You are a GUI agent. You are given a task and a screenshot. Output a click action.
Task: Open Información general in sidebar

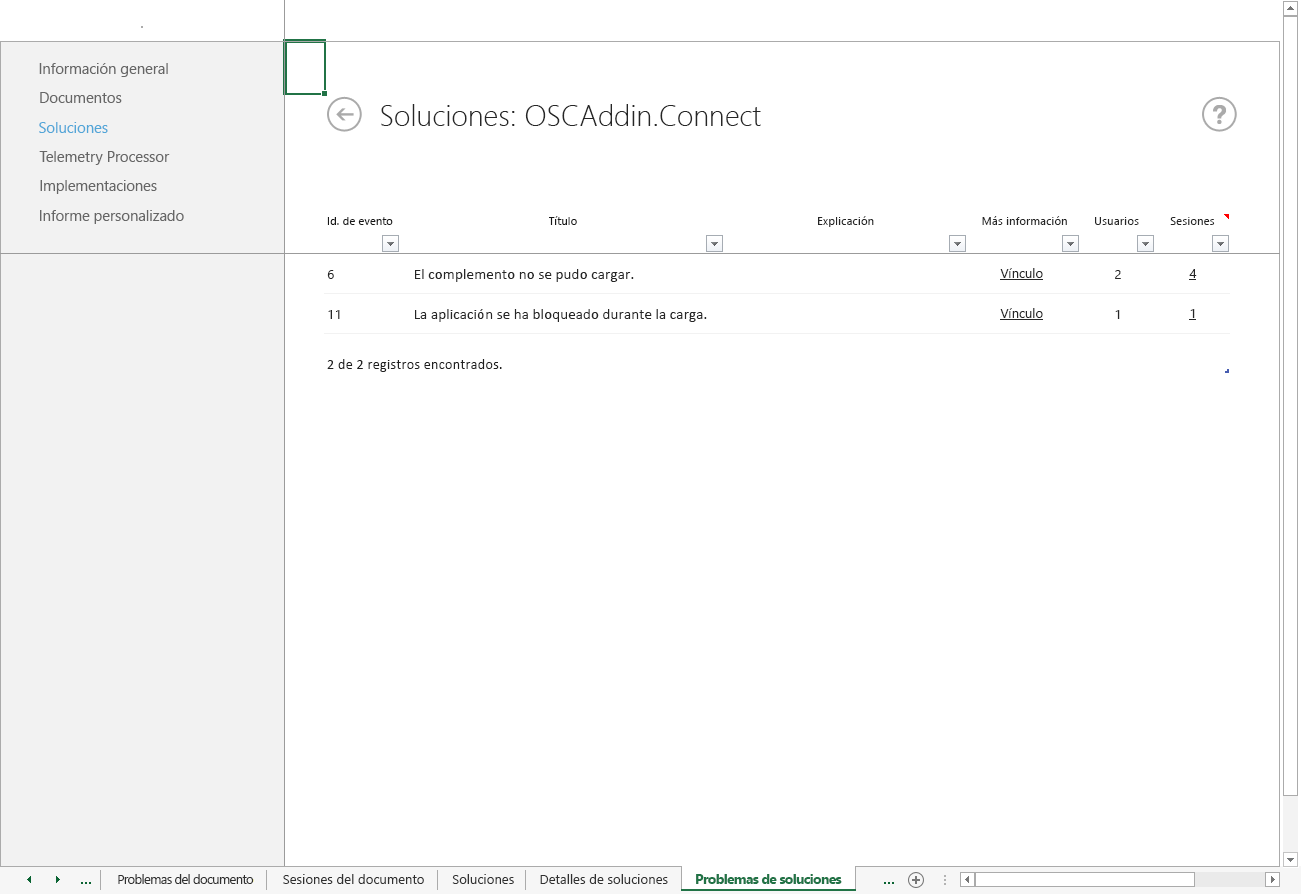(104, 69)
